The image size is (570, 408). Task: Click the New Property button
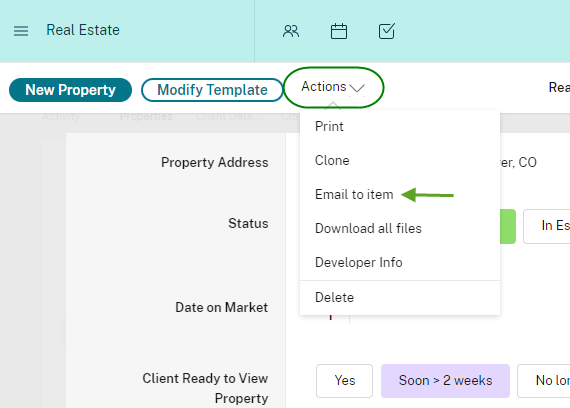(x=71, y=90)
